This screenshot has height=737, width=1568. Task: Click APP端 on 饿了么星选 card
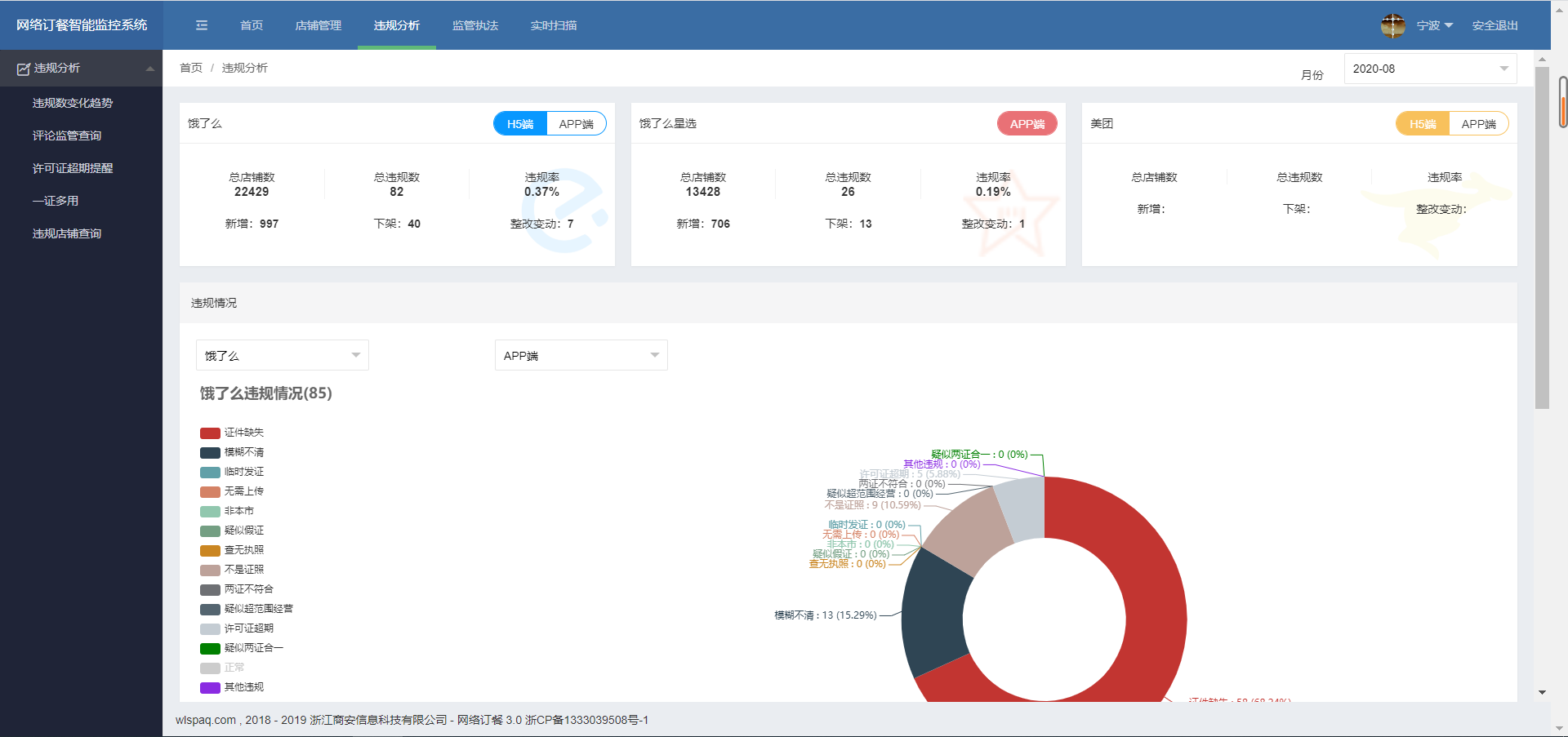(x=1027, y=124)
